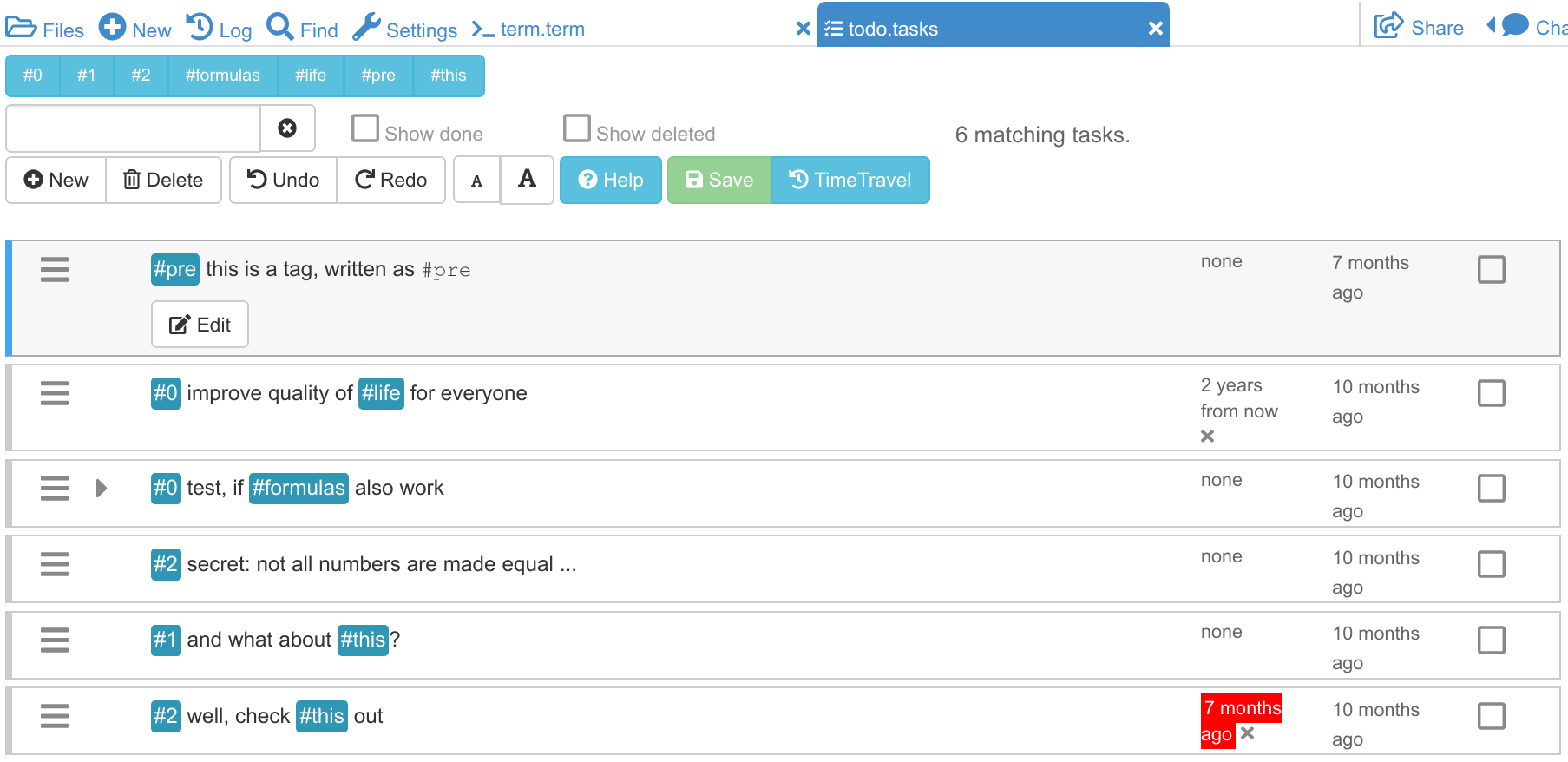The image size is (1568, 762).
Task: Filter tasks by the #formulas hashtag
Action: pyautogui.click(x=222, y=76)
